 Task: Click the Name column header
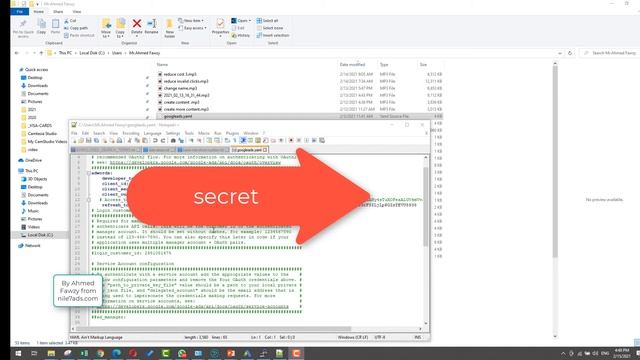pyautogui.click(x=162, y=64)
